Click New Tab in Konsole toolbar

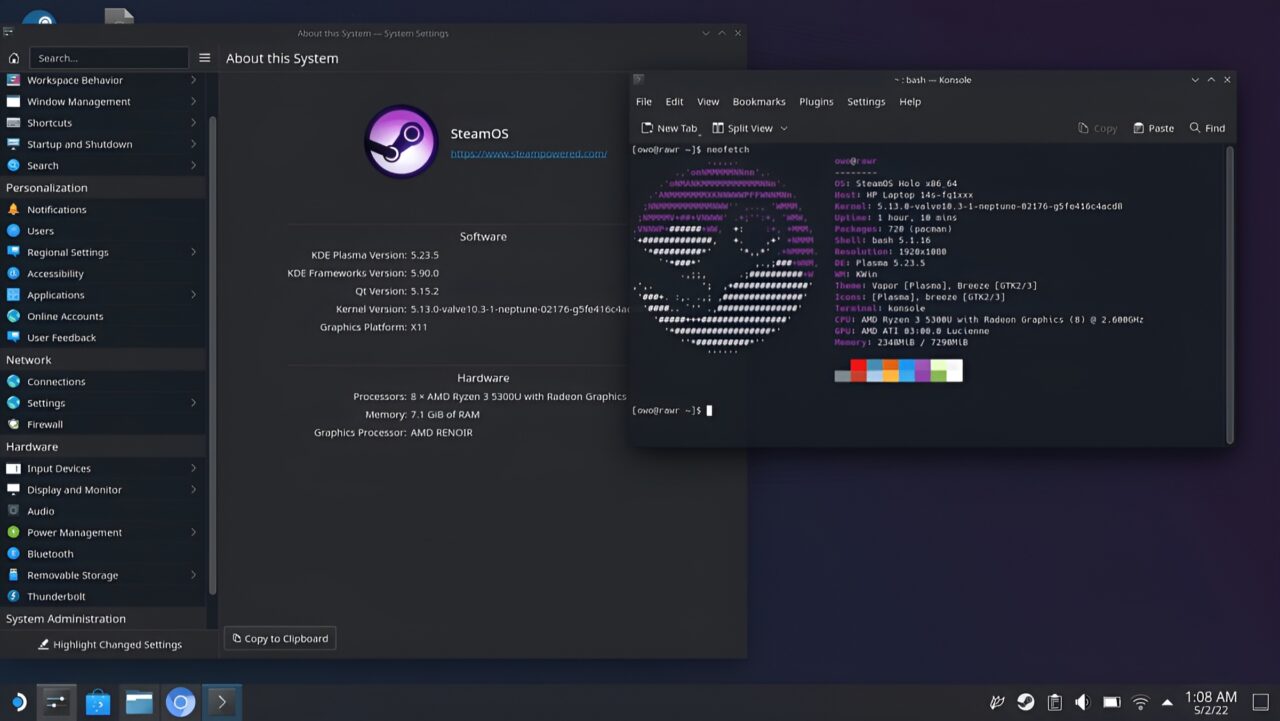point(669,128)
